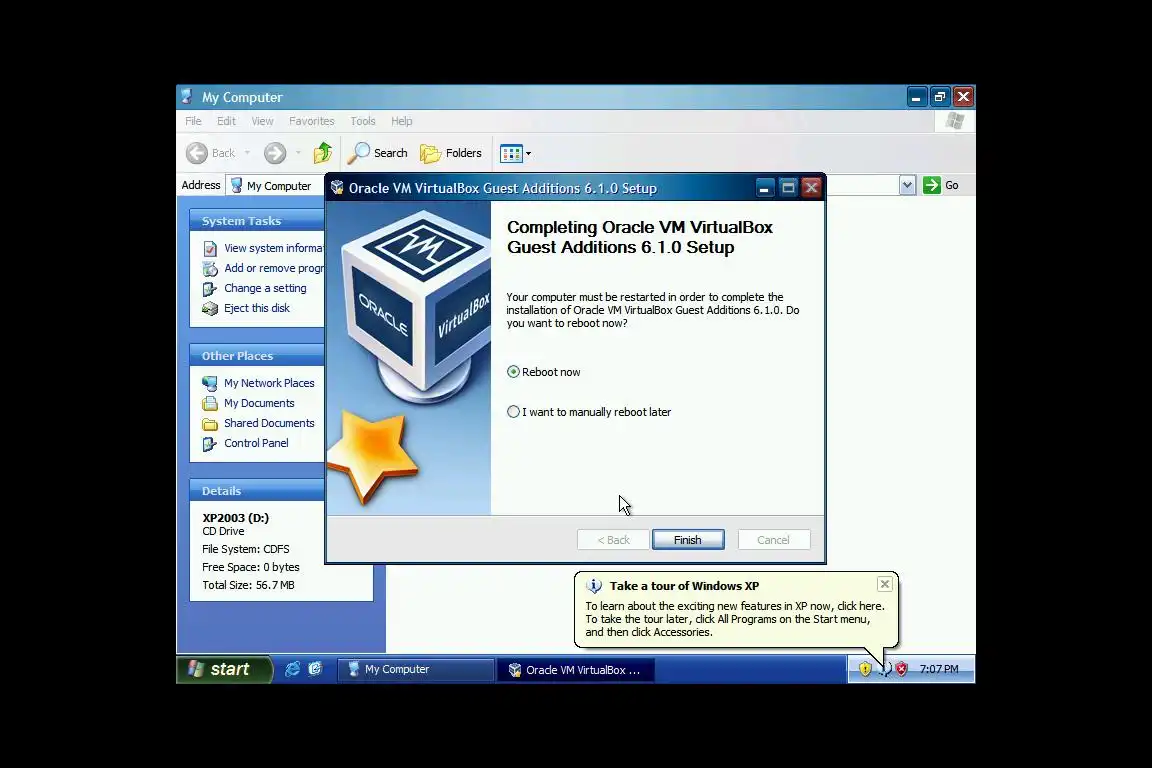The height and width of the screenshot is (768, 1152).
Task: Expand the Address bar dropdown
Action: point(907,185)
